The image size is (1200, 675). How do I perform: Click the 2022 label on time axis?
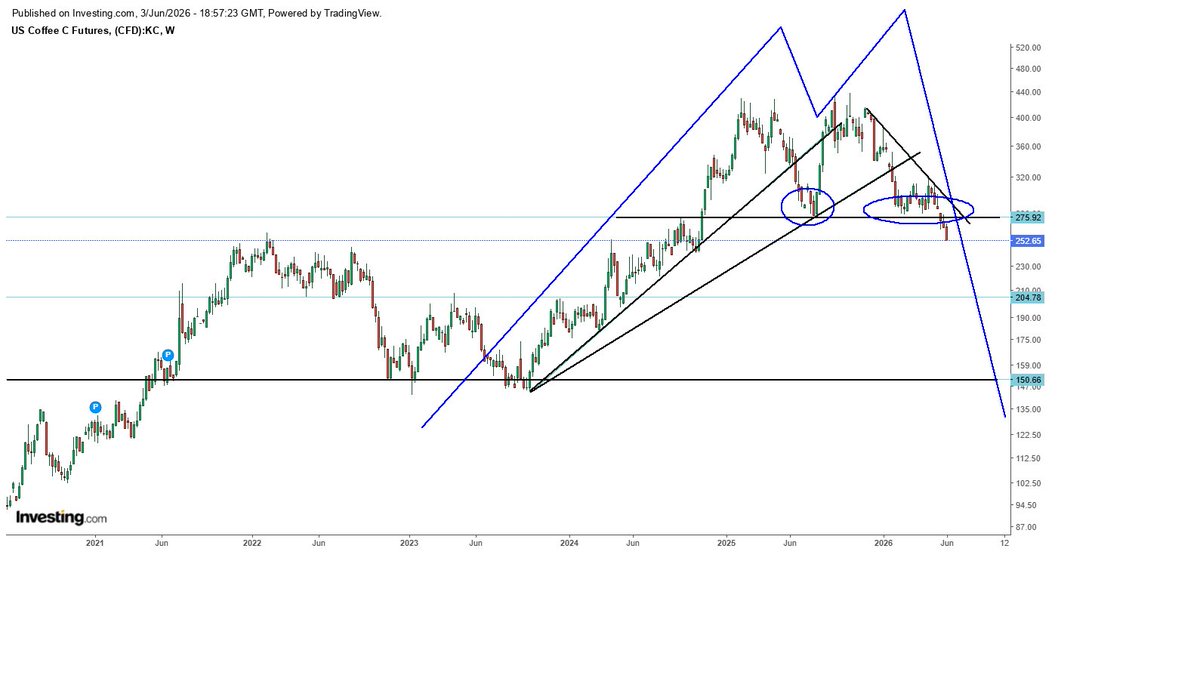[252, 544]
